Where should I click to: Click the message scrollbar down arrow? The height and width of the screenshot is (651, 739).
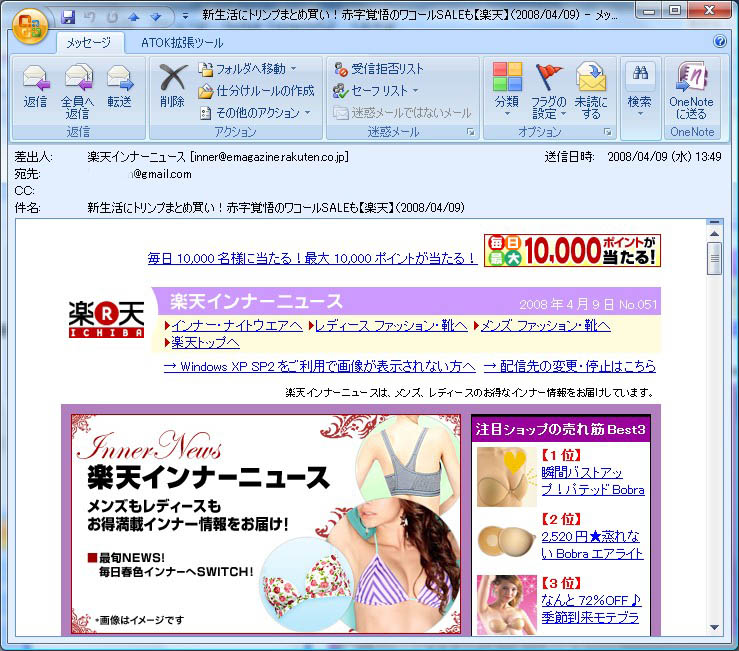[x=714, y=627]
